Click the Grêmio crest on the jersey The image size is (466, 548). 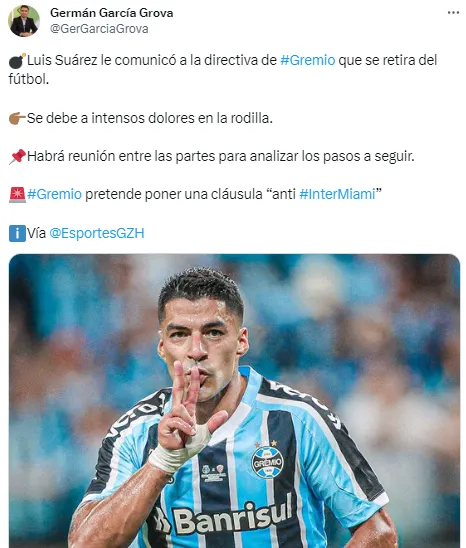click(267, 462)
